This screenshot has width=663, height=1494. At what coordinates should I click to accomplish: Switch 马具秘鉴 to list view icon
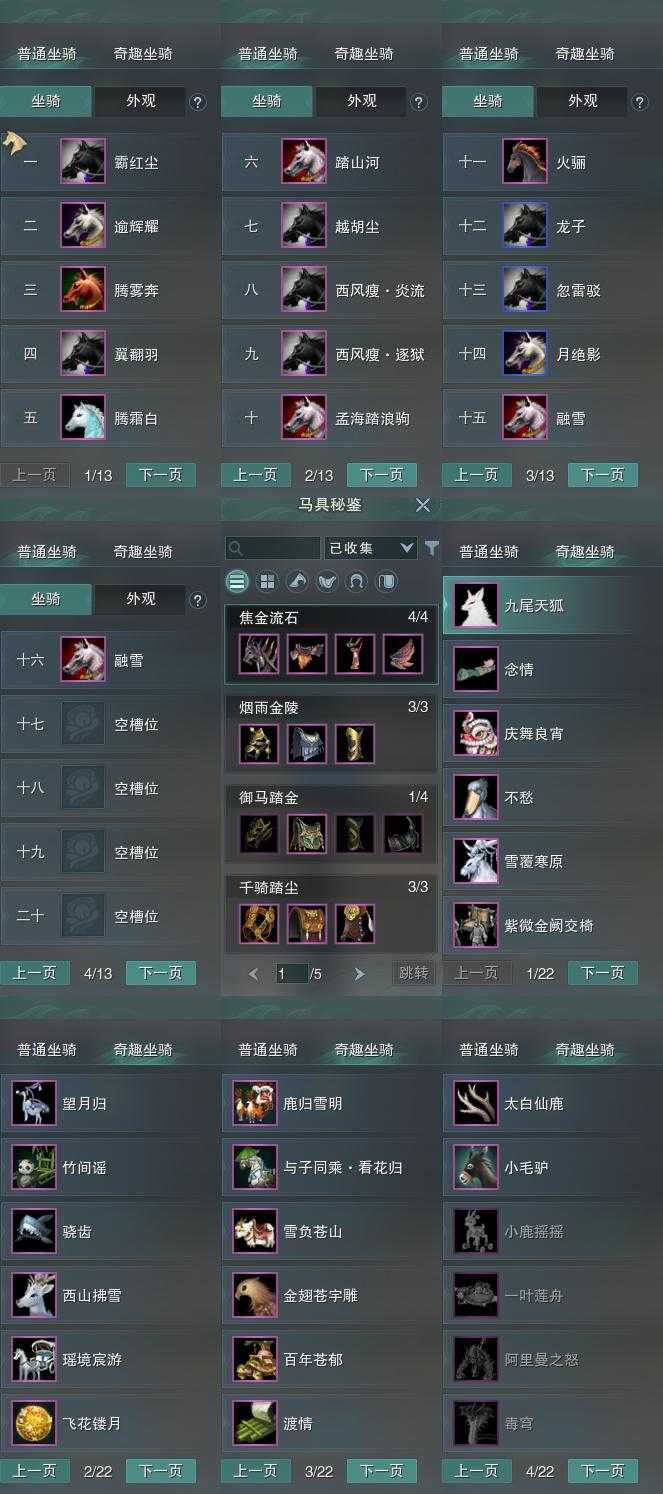point(237,581)
